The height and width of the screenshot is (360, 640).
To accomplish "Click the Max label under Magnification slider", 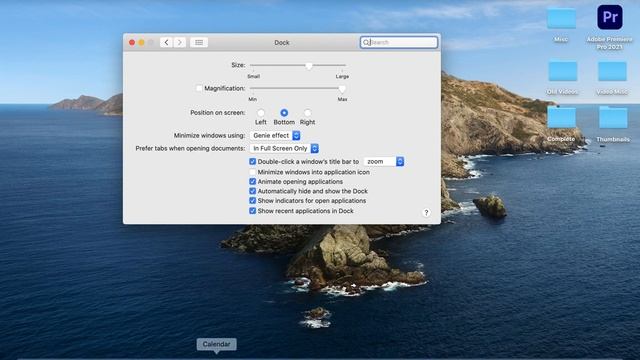I will pos(342,99).
